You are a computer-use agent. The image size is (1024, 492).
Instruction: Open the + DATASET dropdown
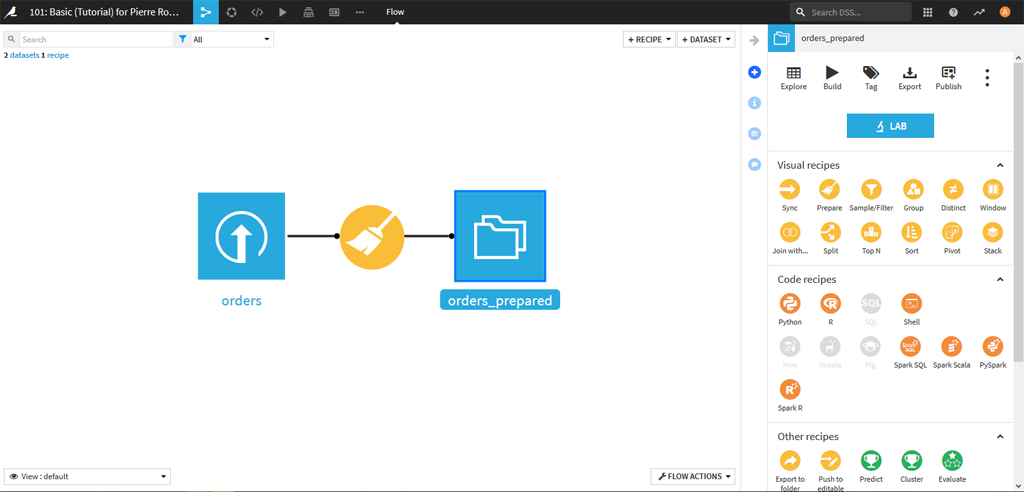(x=706, y=40)
